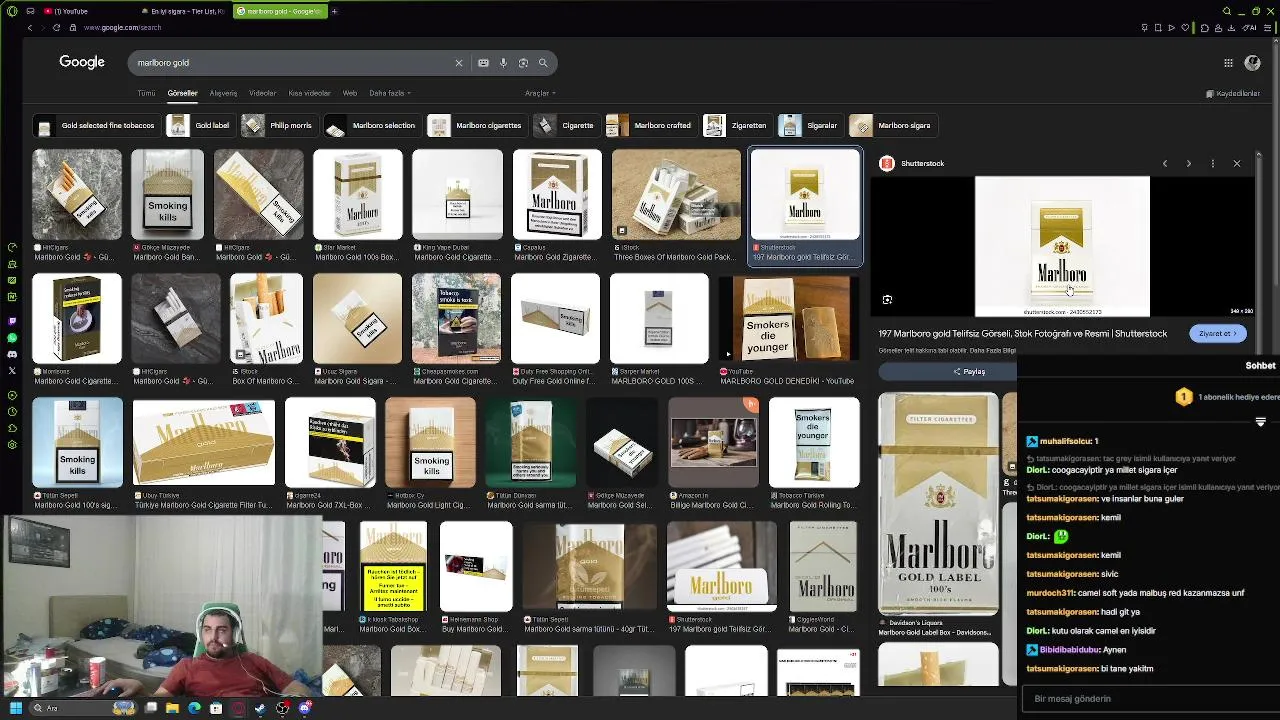Launch Microsoft Edge from the taskbar
Image resolution: width=1280 pixels, height=720 pixels.
coord(194,708)
